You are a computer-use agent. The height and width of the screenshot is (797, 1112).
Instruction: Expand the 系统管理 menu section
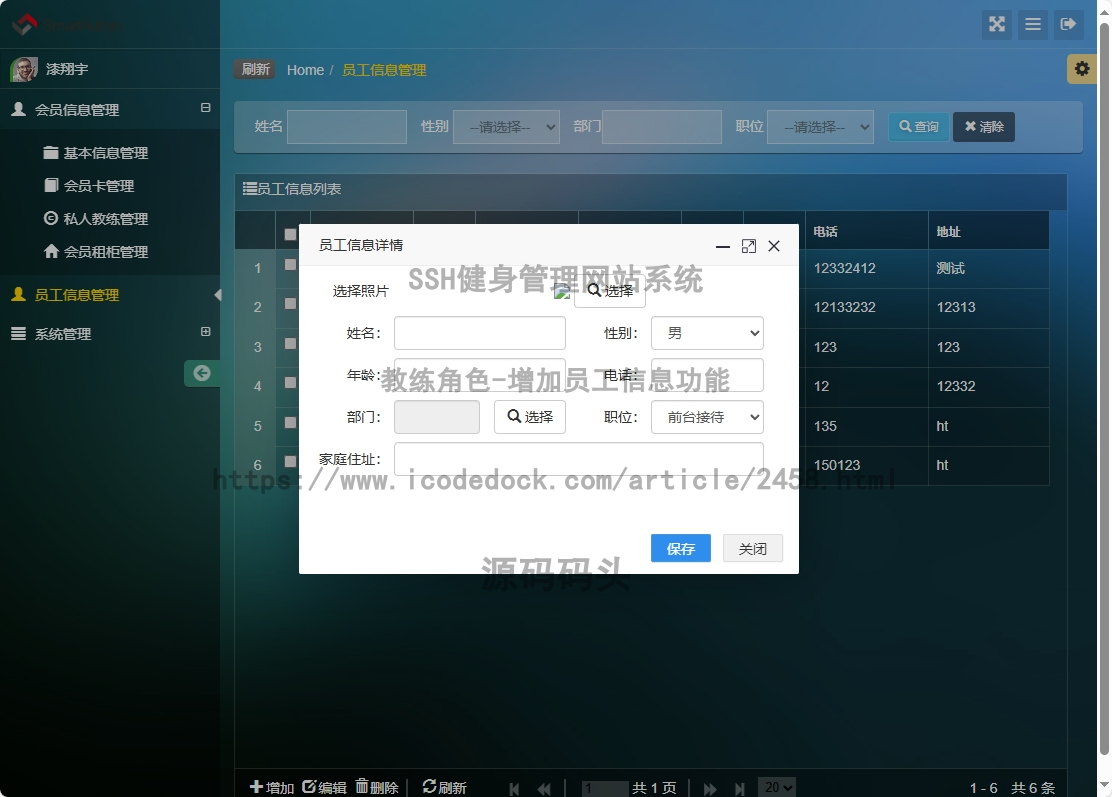click(x=206, y=332)
